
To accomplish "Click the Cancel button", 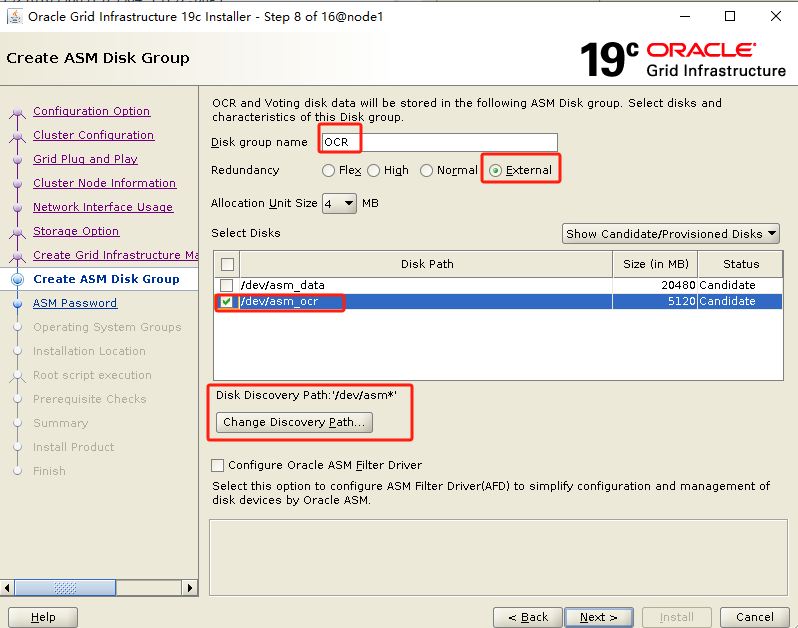I will [x=755, y=617].
